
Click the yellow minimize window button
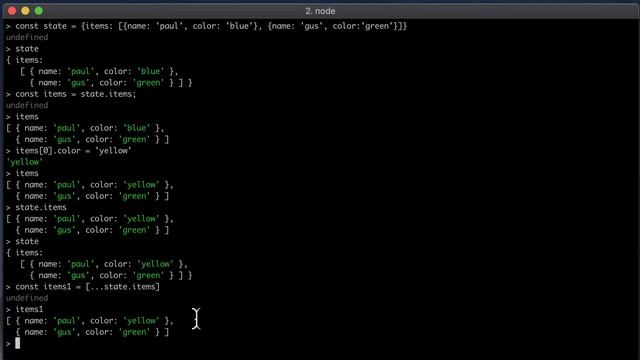pos(25,11)
